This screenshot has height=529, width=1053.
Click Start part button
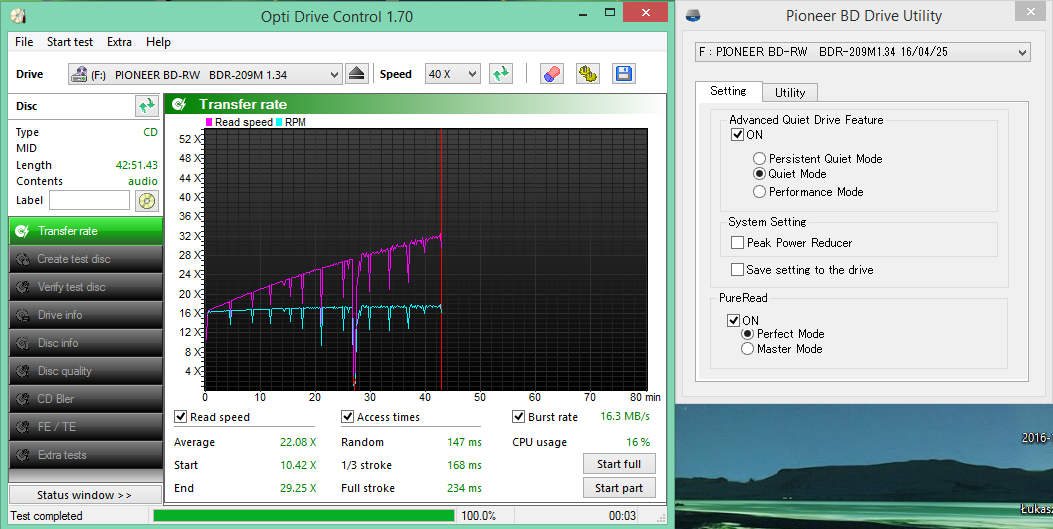coord(619,488)
